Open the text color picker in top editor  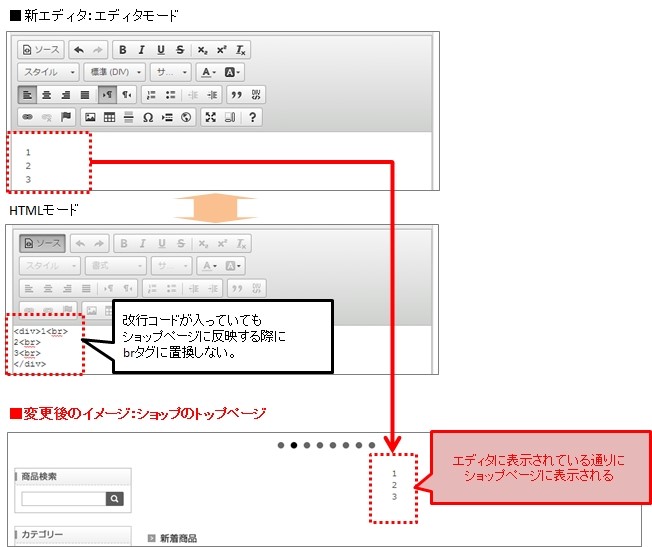point(207,72)
